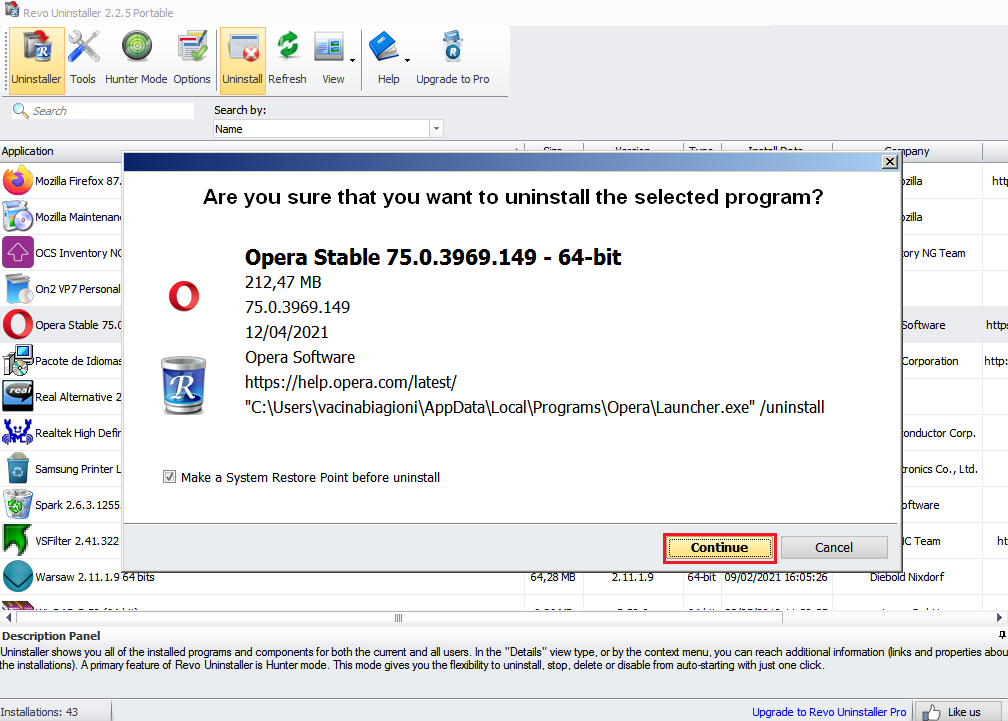Open the Upgrade to Revo Uninstaller Pro link
The width and height of the screenshot is (1008, 721).
point(828,712)
